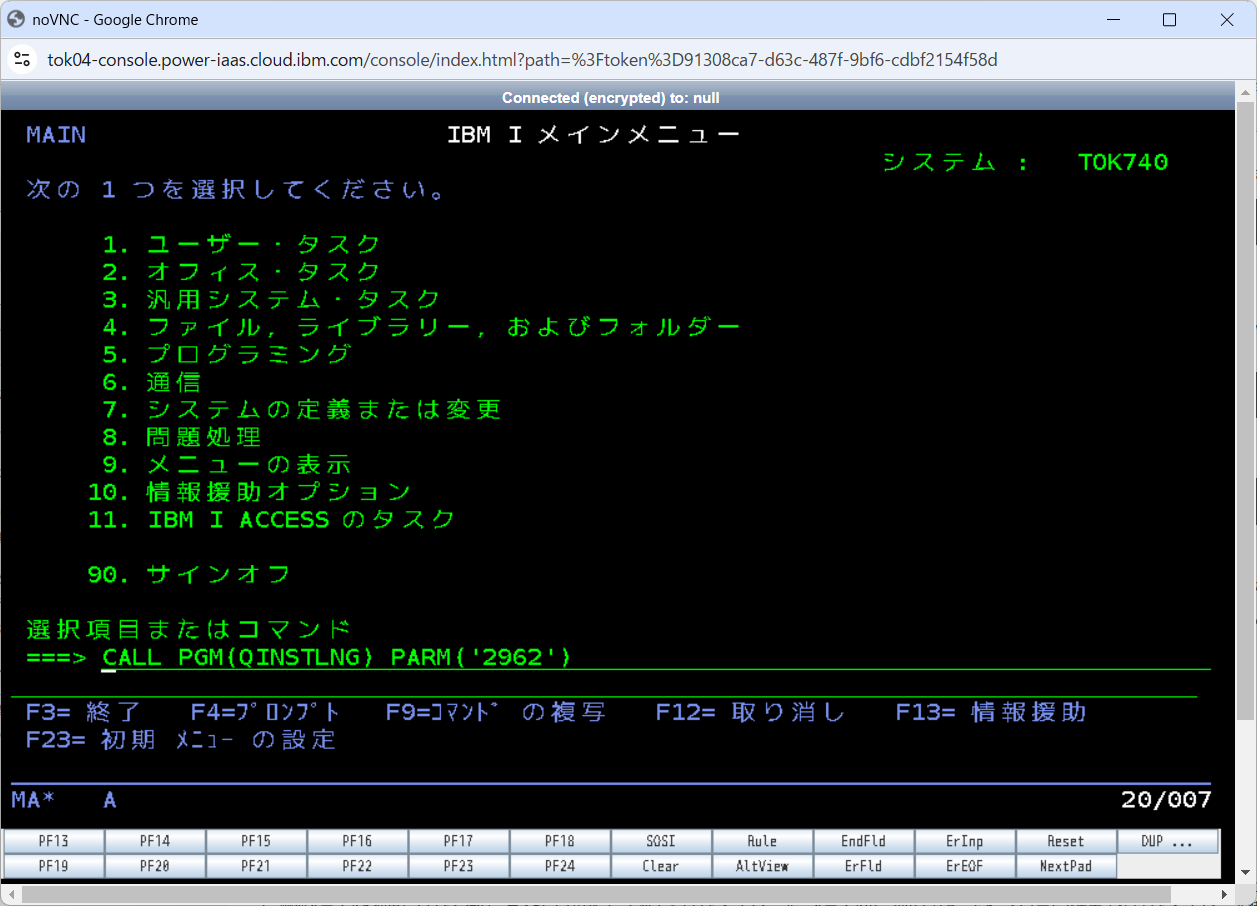Image resolution: width=1257 pixels, height=906 pixels.
Task: Click the command input line after ===>
Action: pyautogui.click(x=655, y=657)
